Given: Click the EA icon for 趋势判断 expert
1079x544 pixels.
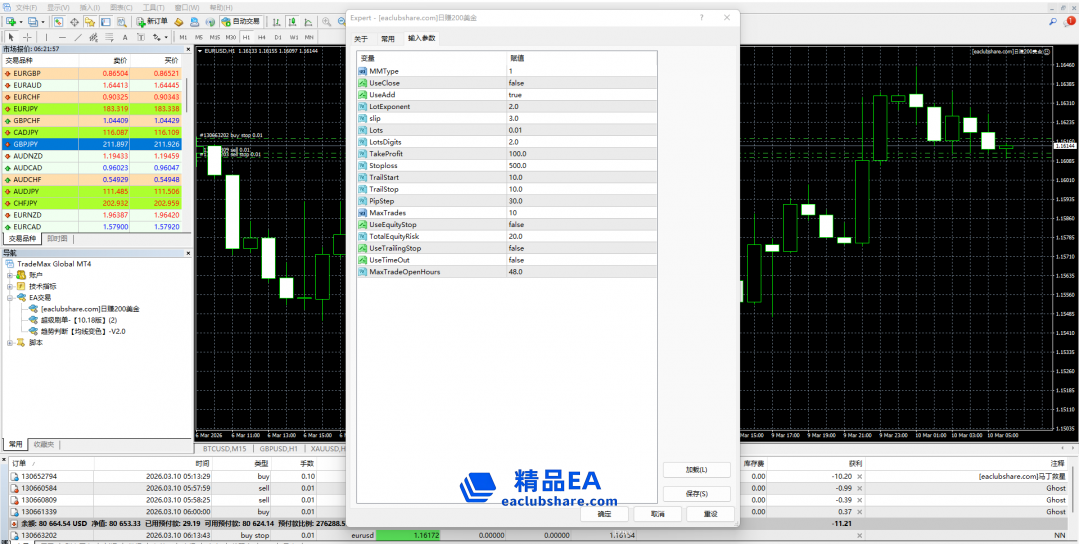Looking at the screenshot, I should point(34,331).
